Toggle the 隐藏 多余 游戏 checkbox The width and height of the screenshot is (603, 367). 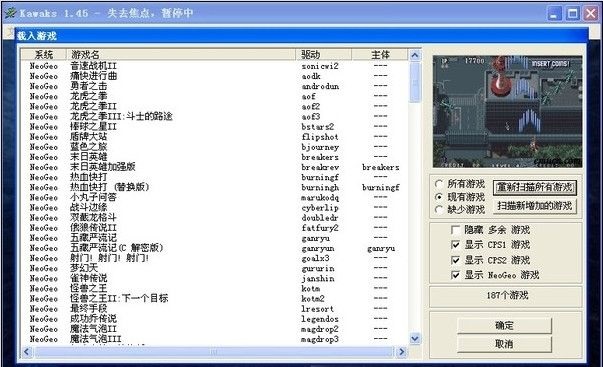coord(455,230)
